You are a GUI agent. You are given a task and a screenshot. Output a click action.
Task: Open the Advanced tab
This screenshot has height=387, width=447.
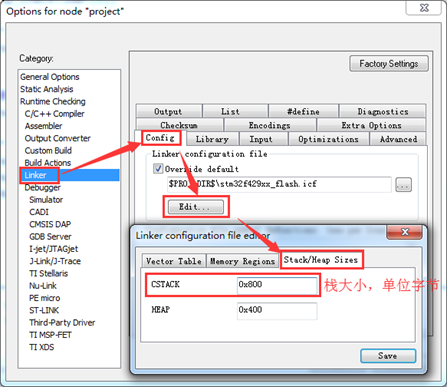398,139
